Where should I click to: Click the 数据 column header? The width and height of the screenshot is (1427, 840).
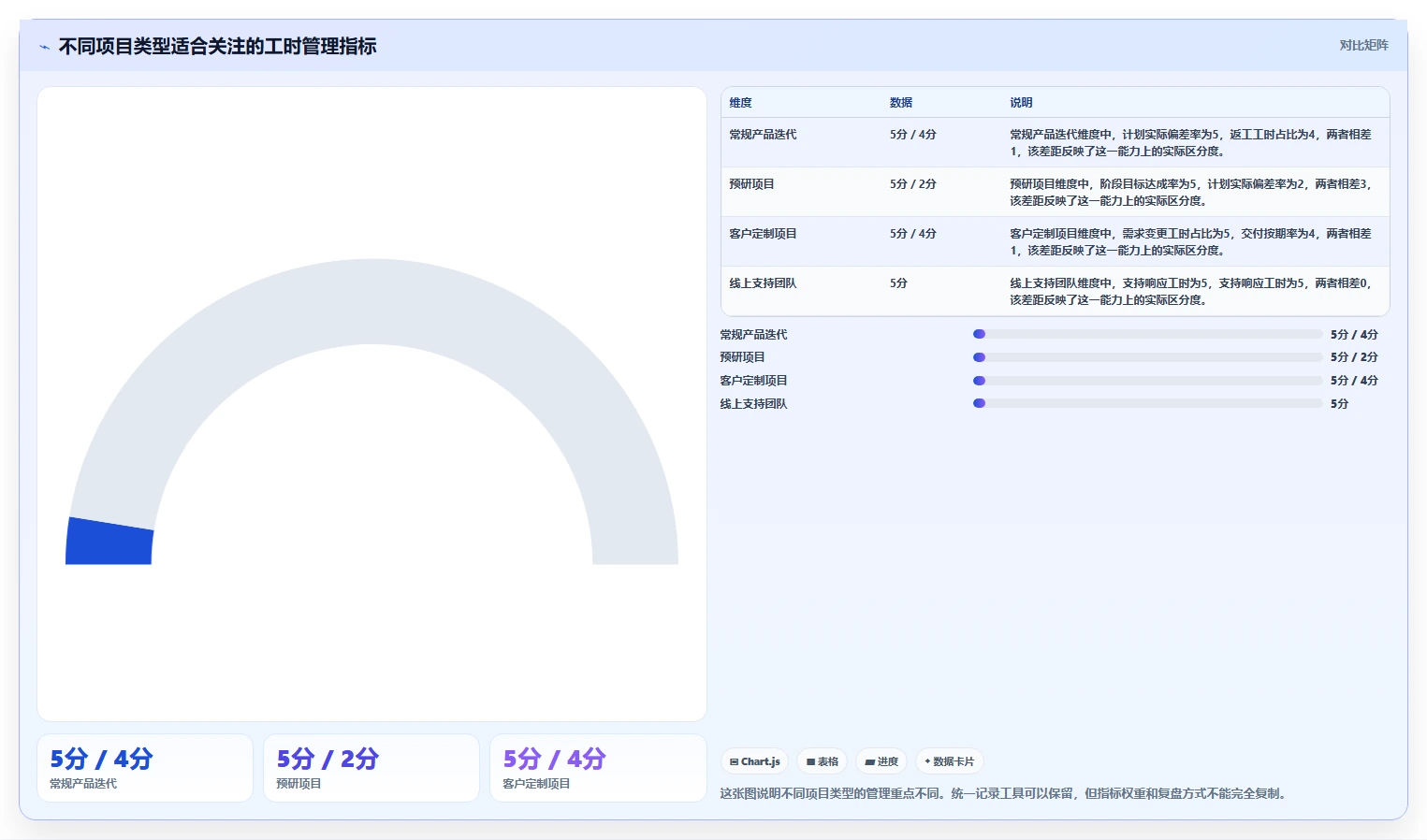(x=900, y=103)
